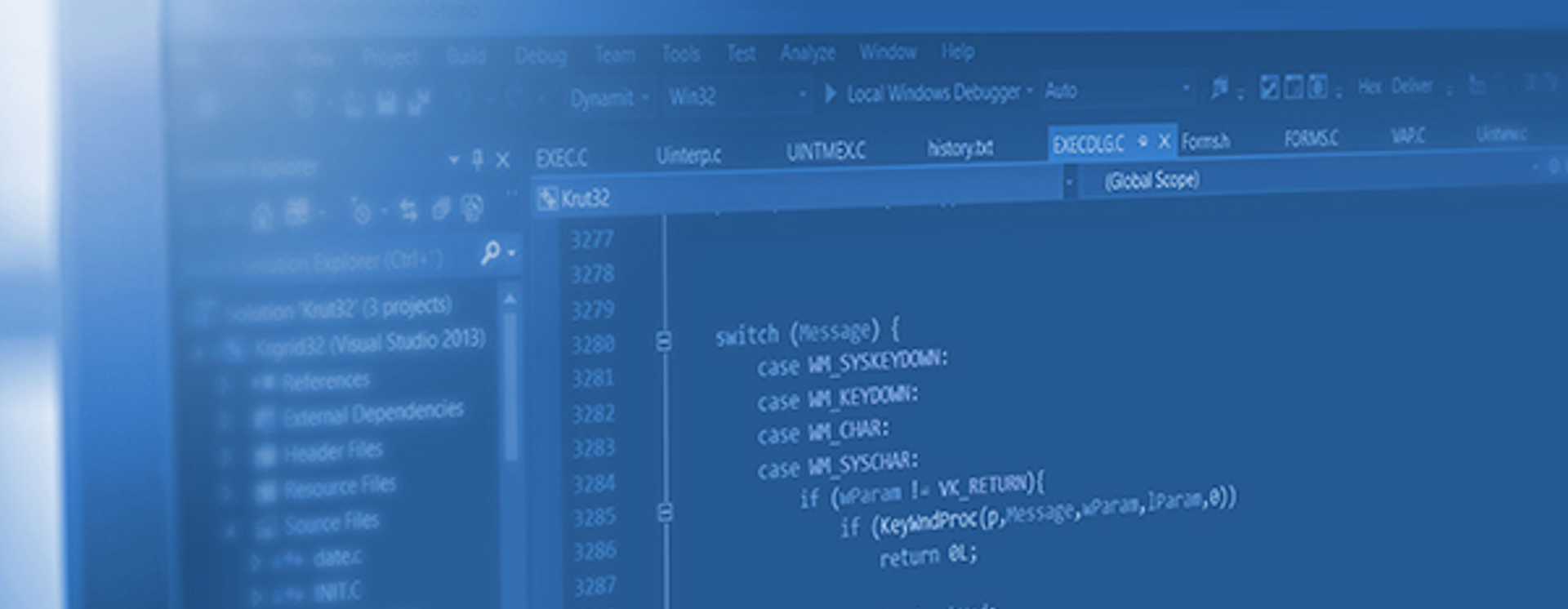Start the Local Windows Debugger play arrow
This screenshot has width=1568, height=609.
click(831, 94)
